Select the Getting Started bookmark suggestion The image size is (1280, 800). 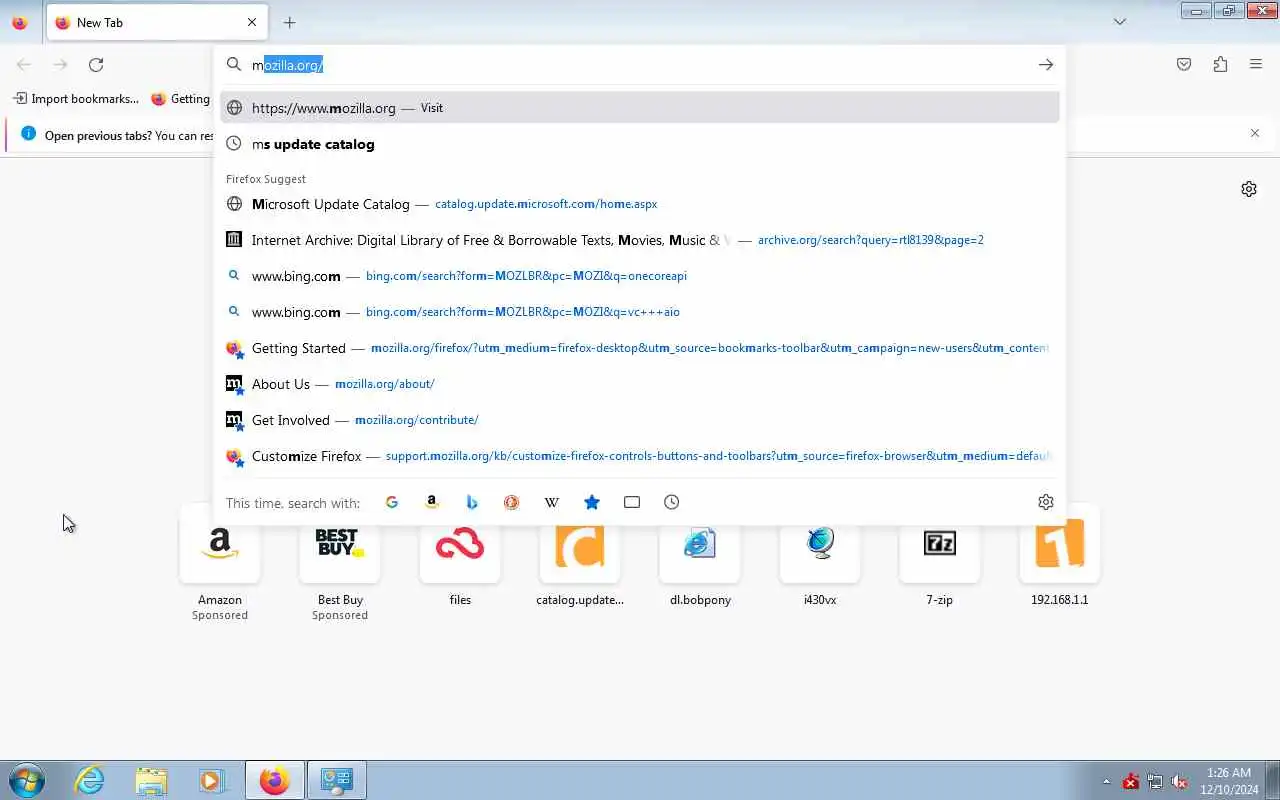click(640, 348)
